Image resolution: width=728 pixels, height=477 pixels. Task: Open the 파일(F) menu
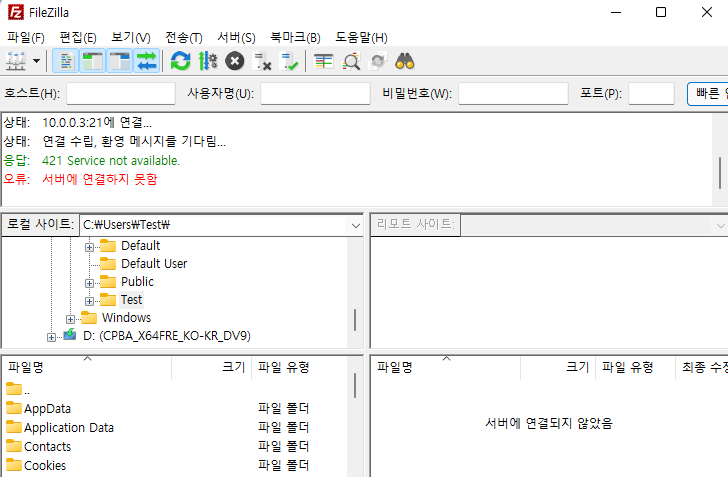tap(26, 38)
